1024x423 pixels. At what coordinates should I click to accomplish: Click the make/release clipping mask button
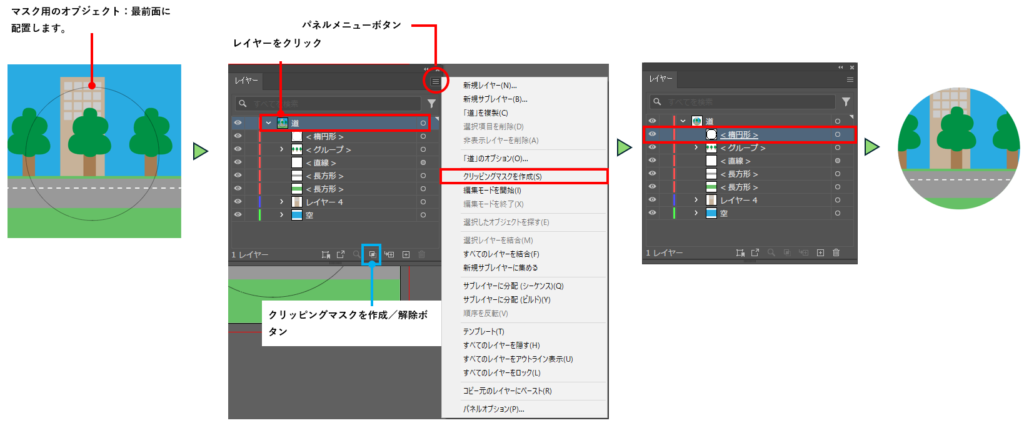(372, 254)
